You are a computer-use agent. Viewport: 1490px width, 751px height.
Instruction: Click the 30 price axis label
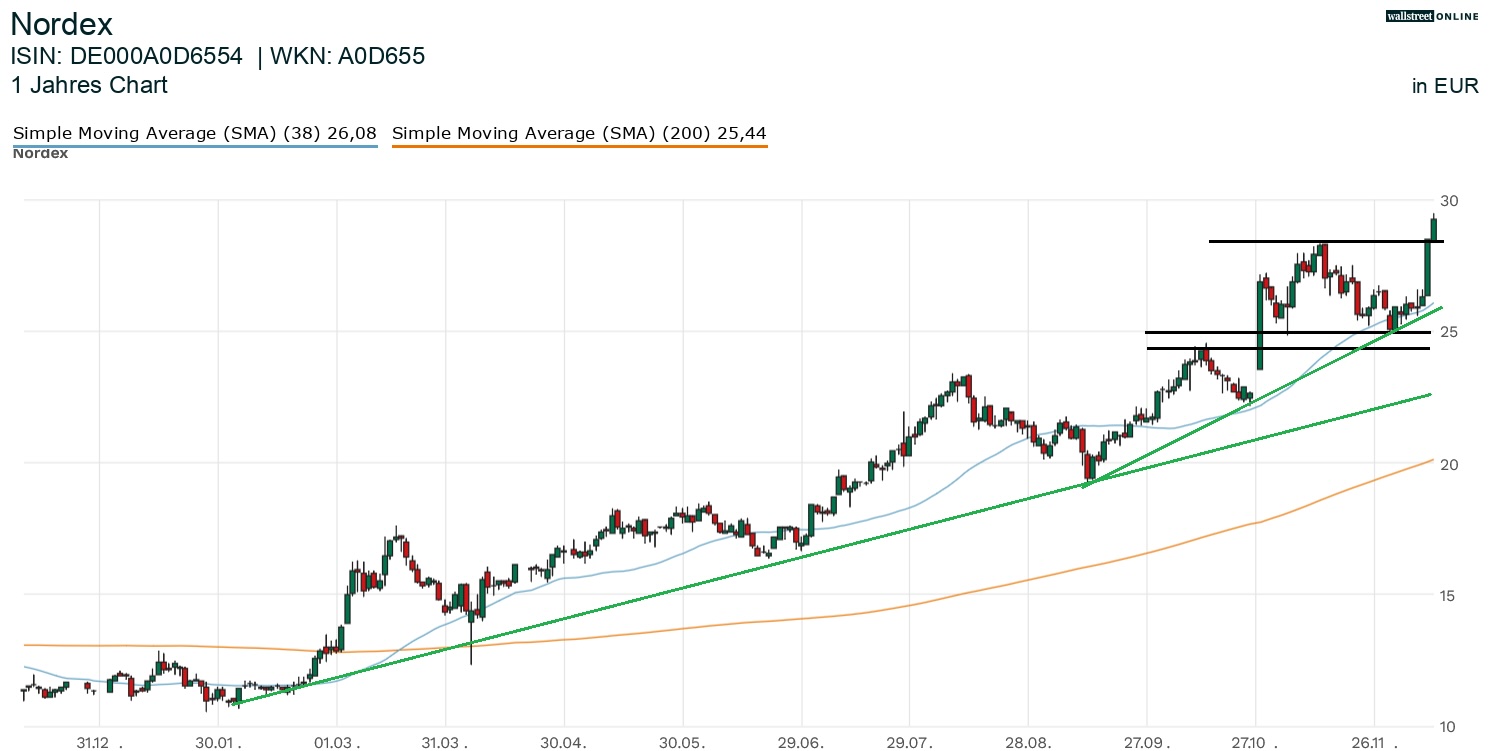tap(1449, 201)
